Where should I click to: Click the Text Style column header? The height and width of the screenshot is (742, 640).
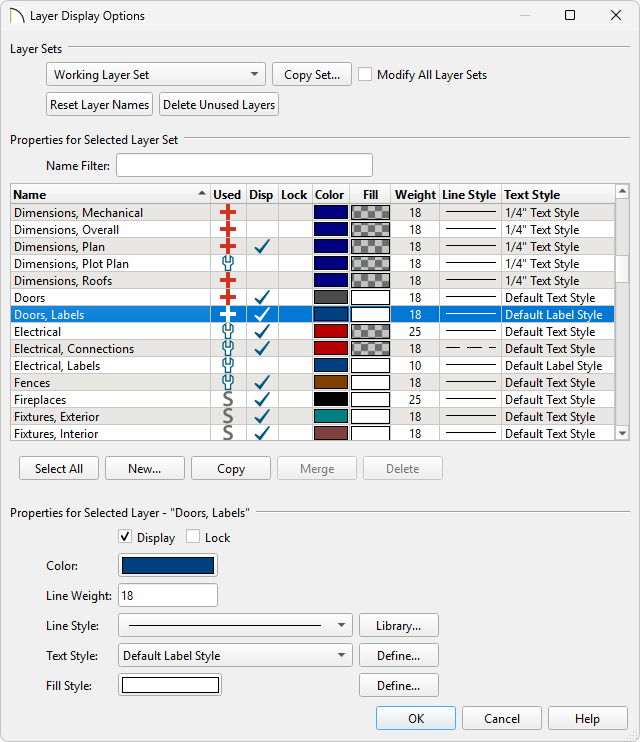tap(558, 194)
